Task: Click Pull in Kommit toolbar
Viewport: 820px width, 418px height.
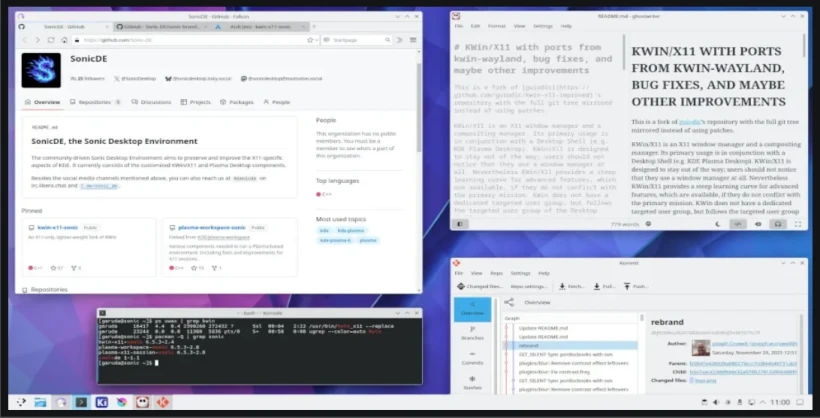Action: pyautogui.click(x=604, y=286)
